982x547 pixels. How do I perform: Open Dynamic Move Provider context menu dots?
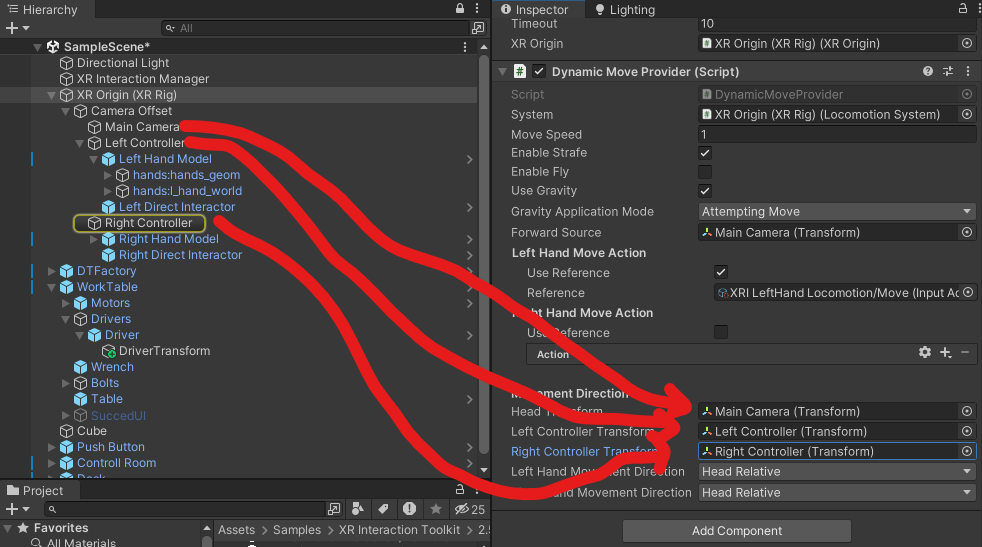pyautogui.click(x=968, y=71)
